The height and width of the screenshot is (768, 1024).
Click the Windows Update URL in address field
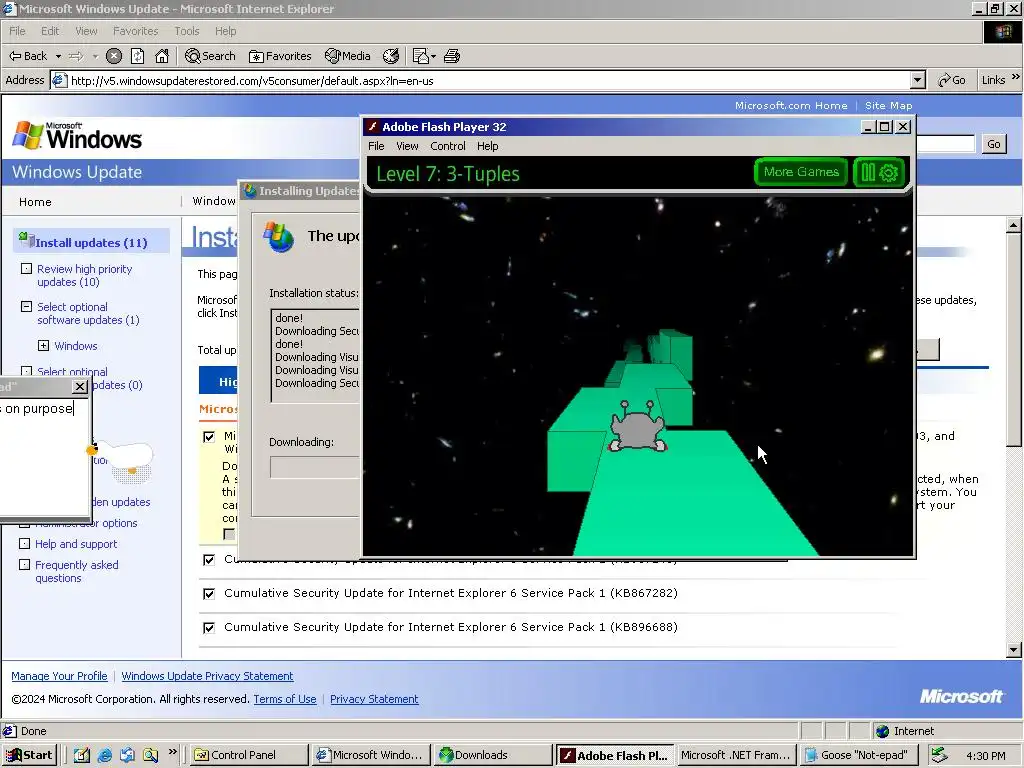coord(252,81)
